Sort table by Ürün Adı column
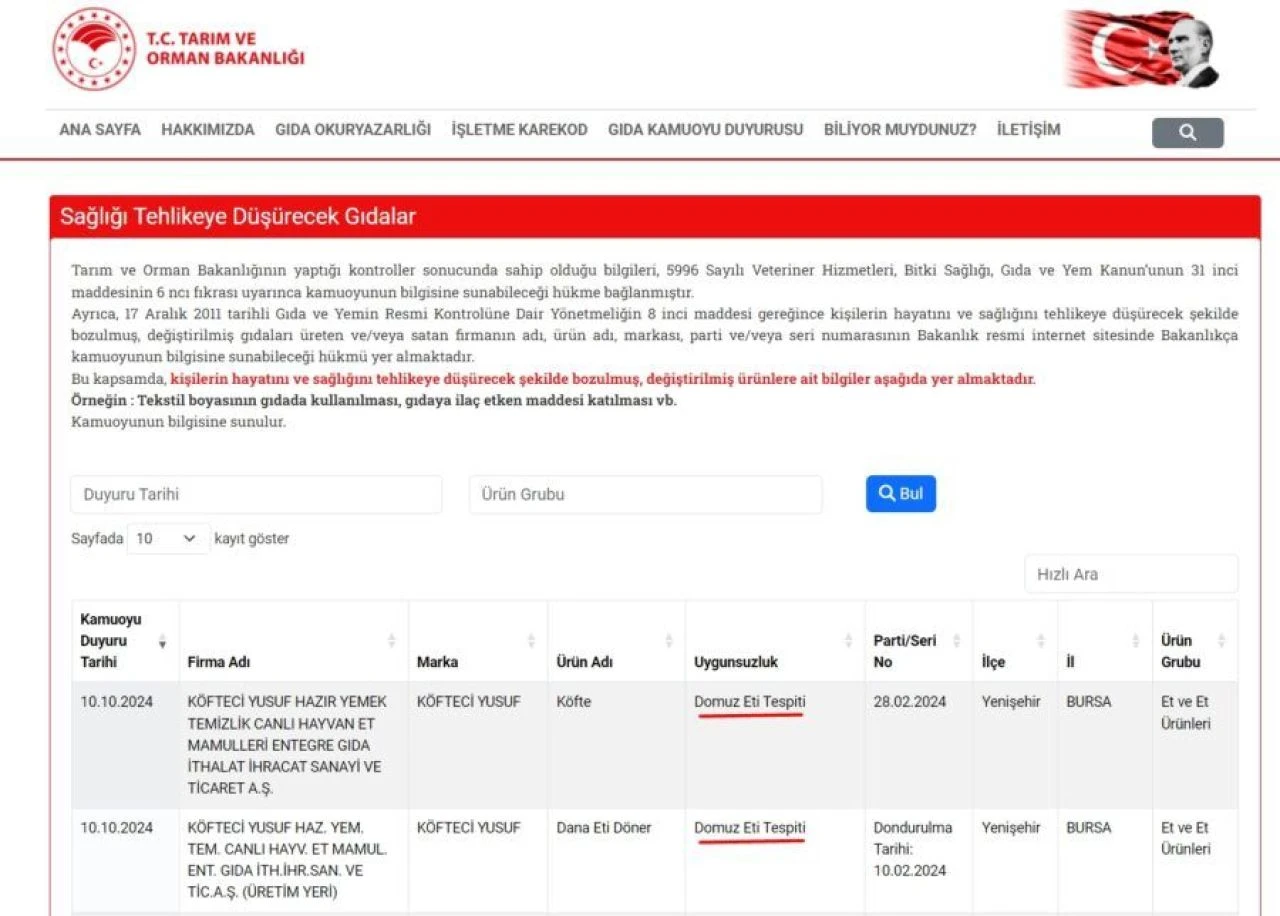Image resolution: width=1280 pixels, height=916 pixels. [x=669, y=642]
